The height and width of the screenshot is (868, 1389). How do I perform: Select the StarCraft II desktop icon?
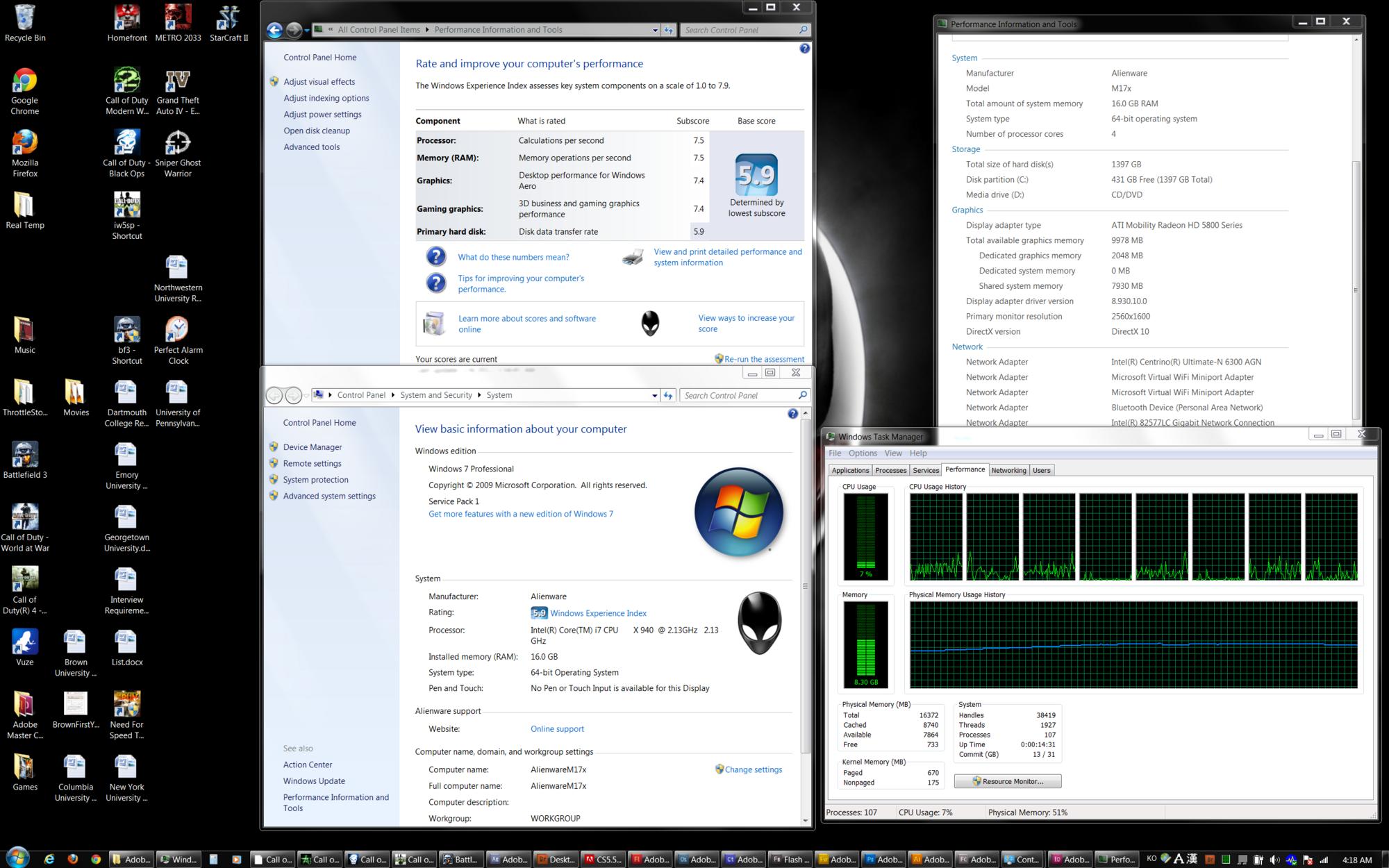[x=228, y=24]
